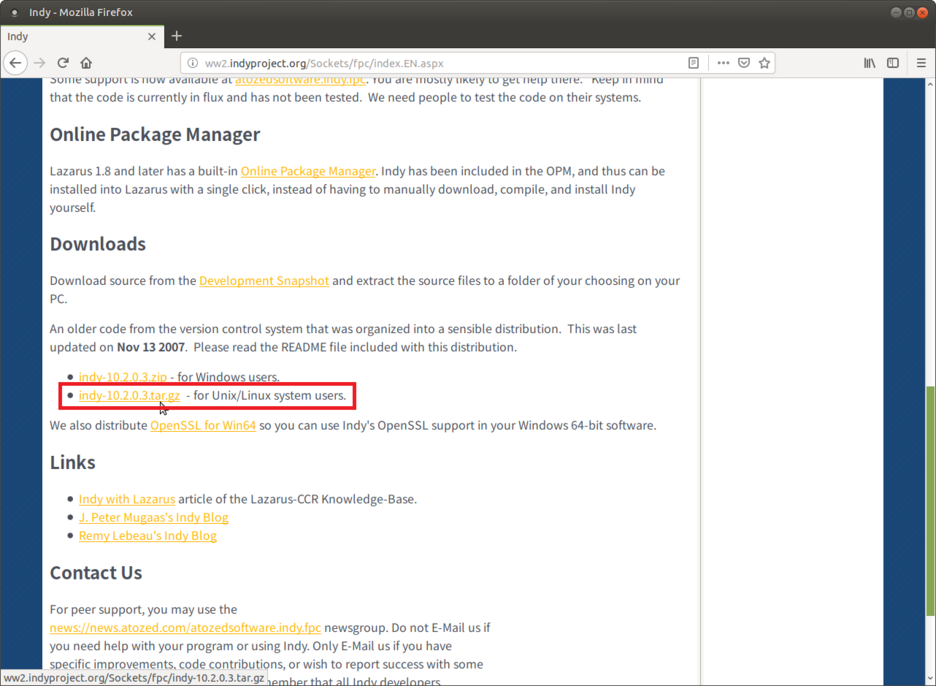Screen dimensions: 936x686
Task: Click the scrollbar down arrow
Action: (x=930, y=679)
